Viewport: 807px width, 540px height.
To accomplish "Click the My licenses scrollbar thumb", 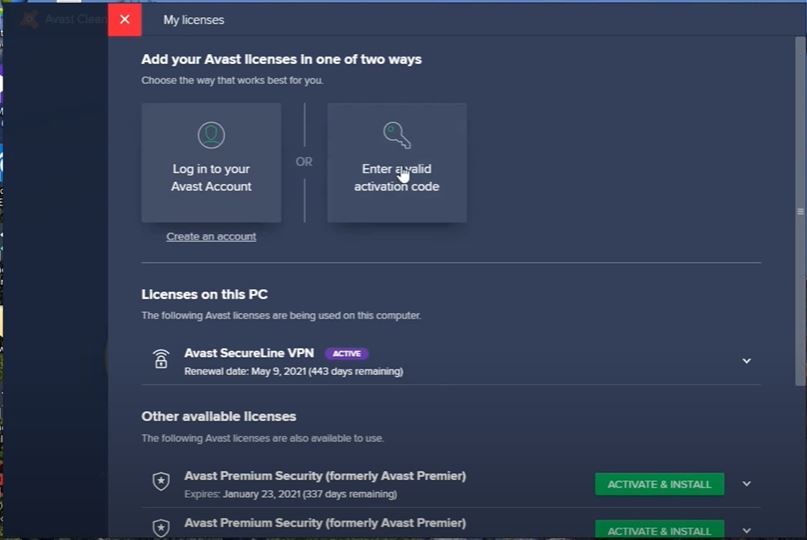I will pyautogui.click(x=800, y=211).
